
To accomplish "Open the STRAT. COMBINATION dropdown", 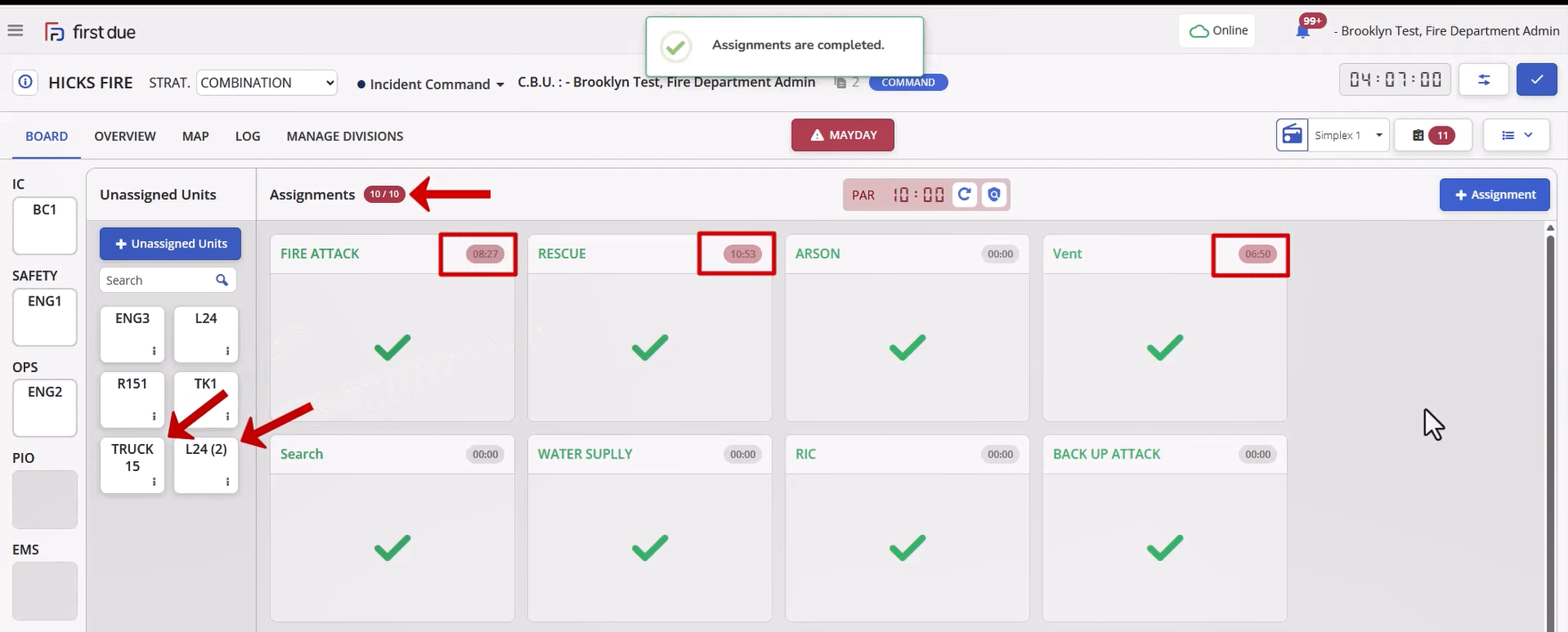I will click(266, 83).
